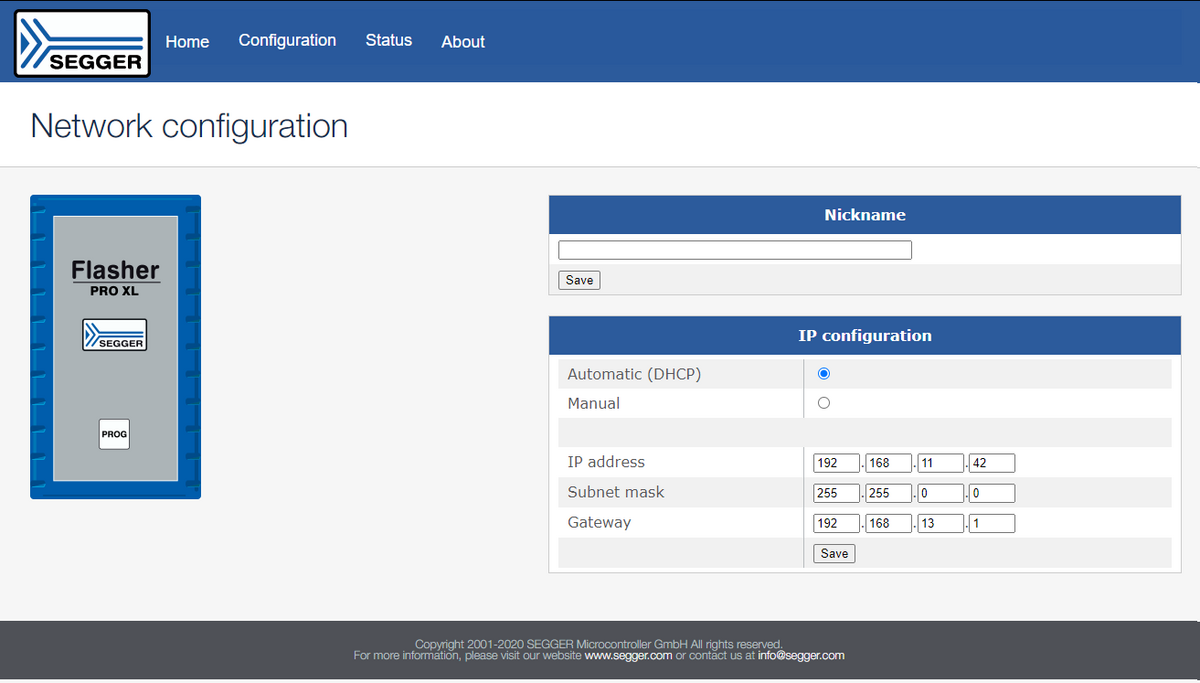1200x683 pixels.
Task: Click the last octet of Gateway field
Action: (x=992, y=523)
